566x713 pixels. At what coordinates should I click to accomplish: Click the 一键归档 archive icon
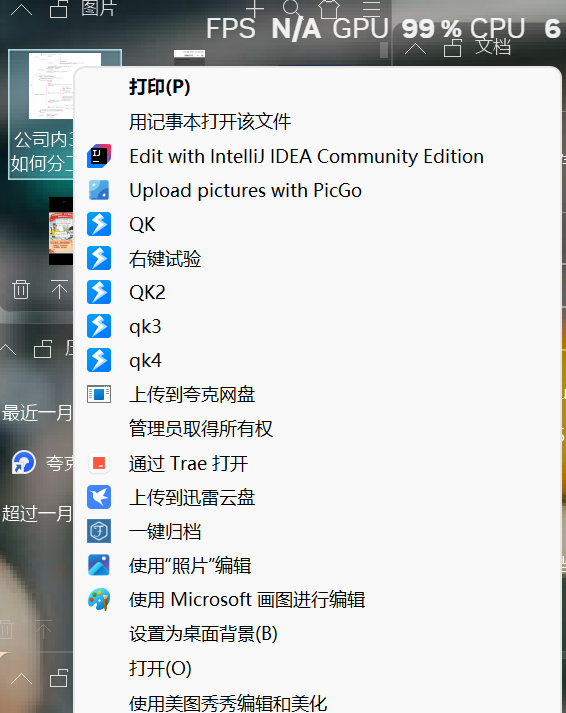(x=99, y=531)
